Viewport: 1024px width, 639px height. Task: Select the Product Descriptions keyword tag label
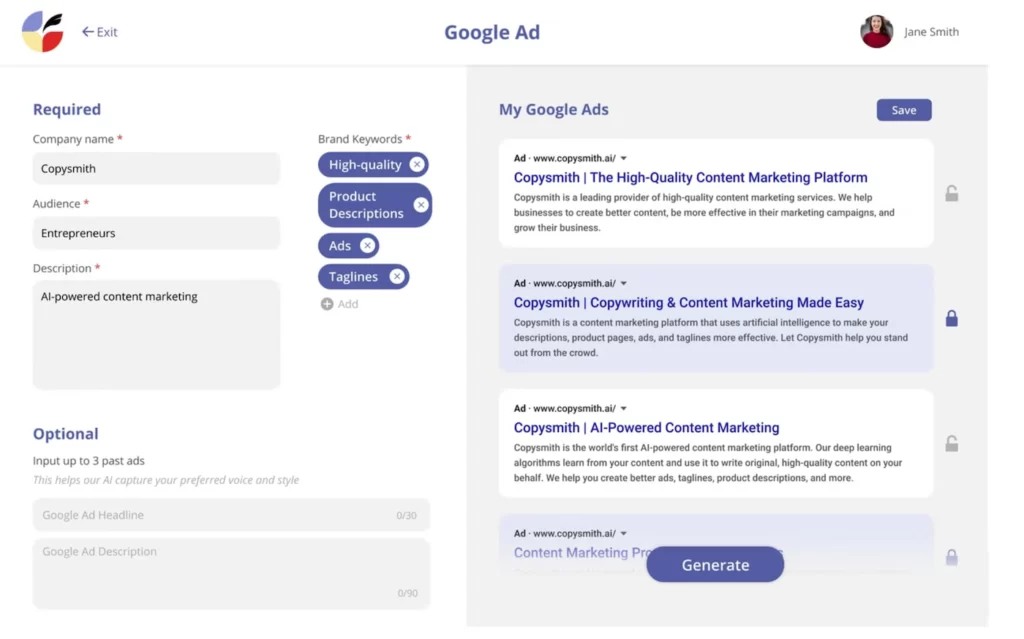pyautogui.click(x=366, y=205)
